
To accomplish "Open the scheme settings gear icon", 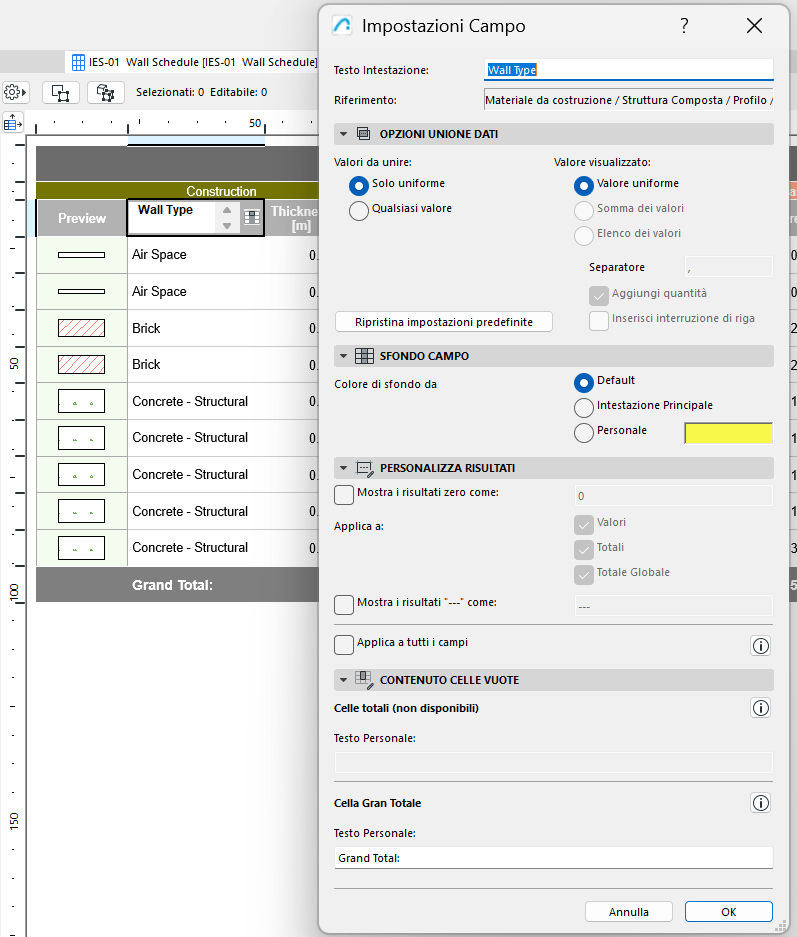I will (x=15, y=93).
